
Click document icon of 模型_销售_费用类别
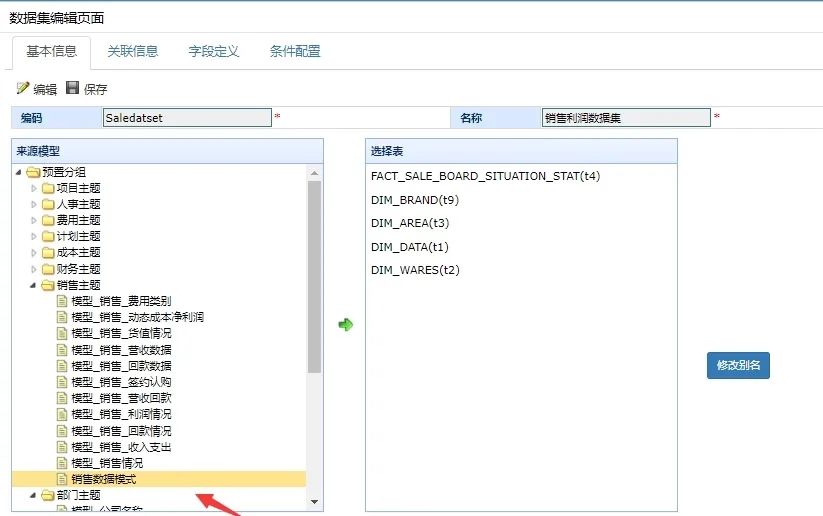point(62,301)
